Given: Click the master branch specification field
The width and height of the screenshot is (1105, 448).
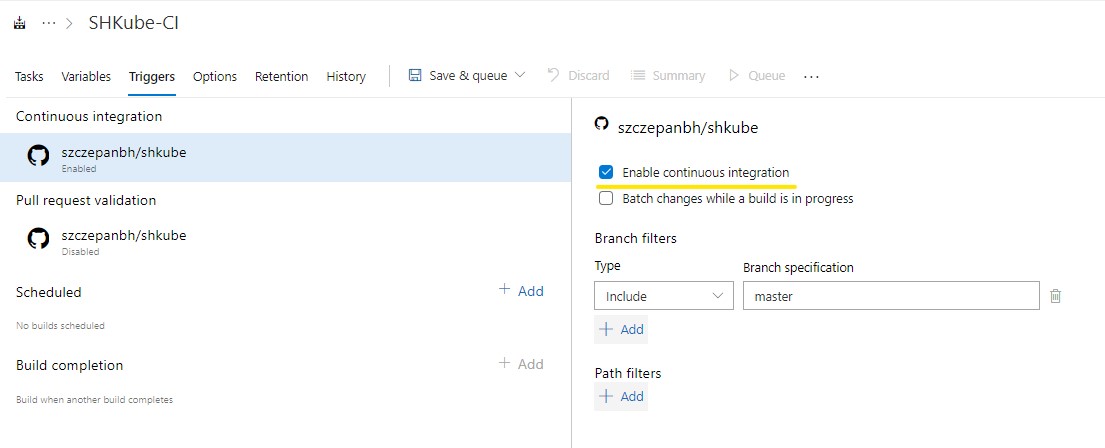Looking at the screenshot, I should 891,296.
